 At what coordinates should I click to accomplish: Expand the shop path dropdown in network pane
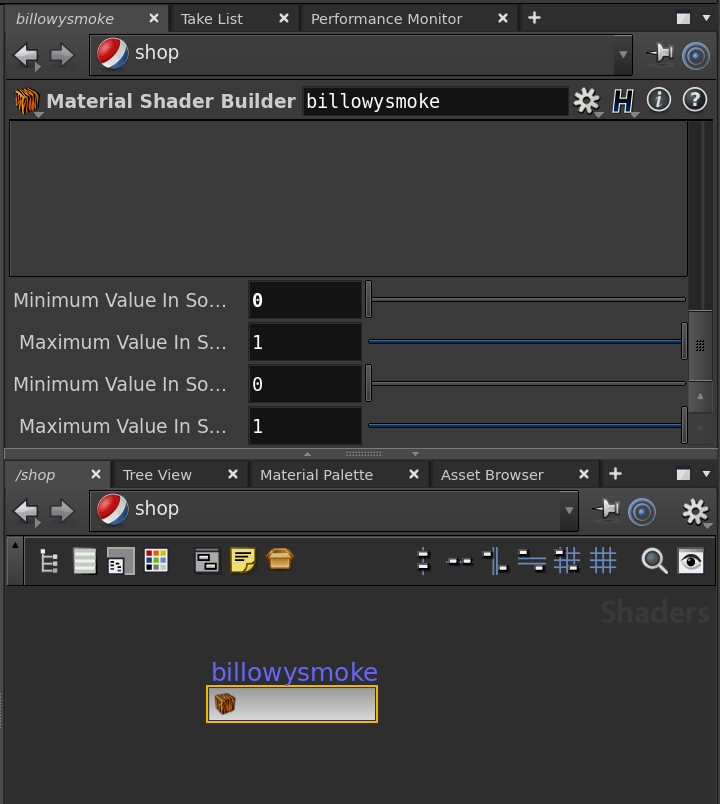(569, 511)
